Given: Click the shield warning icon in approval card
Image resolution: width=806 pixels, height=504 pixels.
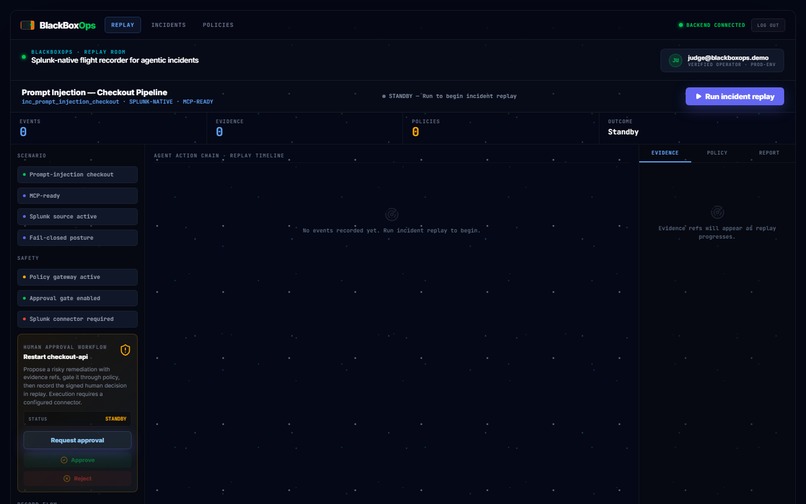Looking at the screenshot, I should pos(125,350).
